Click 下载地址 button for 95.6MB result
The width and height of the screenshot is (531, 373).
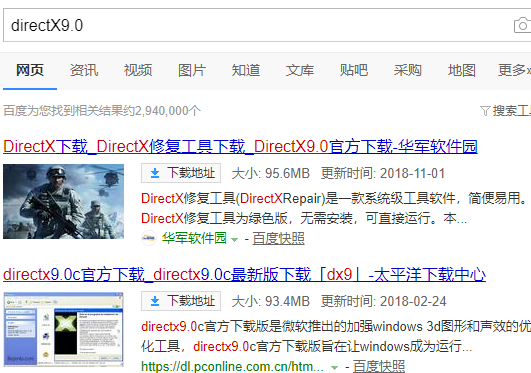coord(181,173)
